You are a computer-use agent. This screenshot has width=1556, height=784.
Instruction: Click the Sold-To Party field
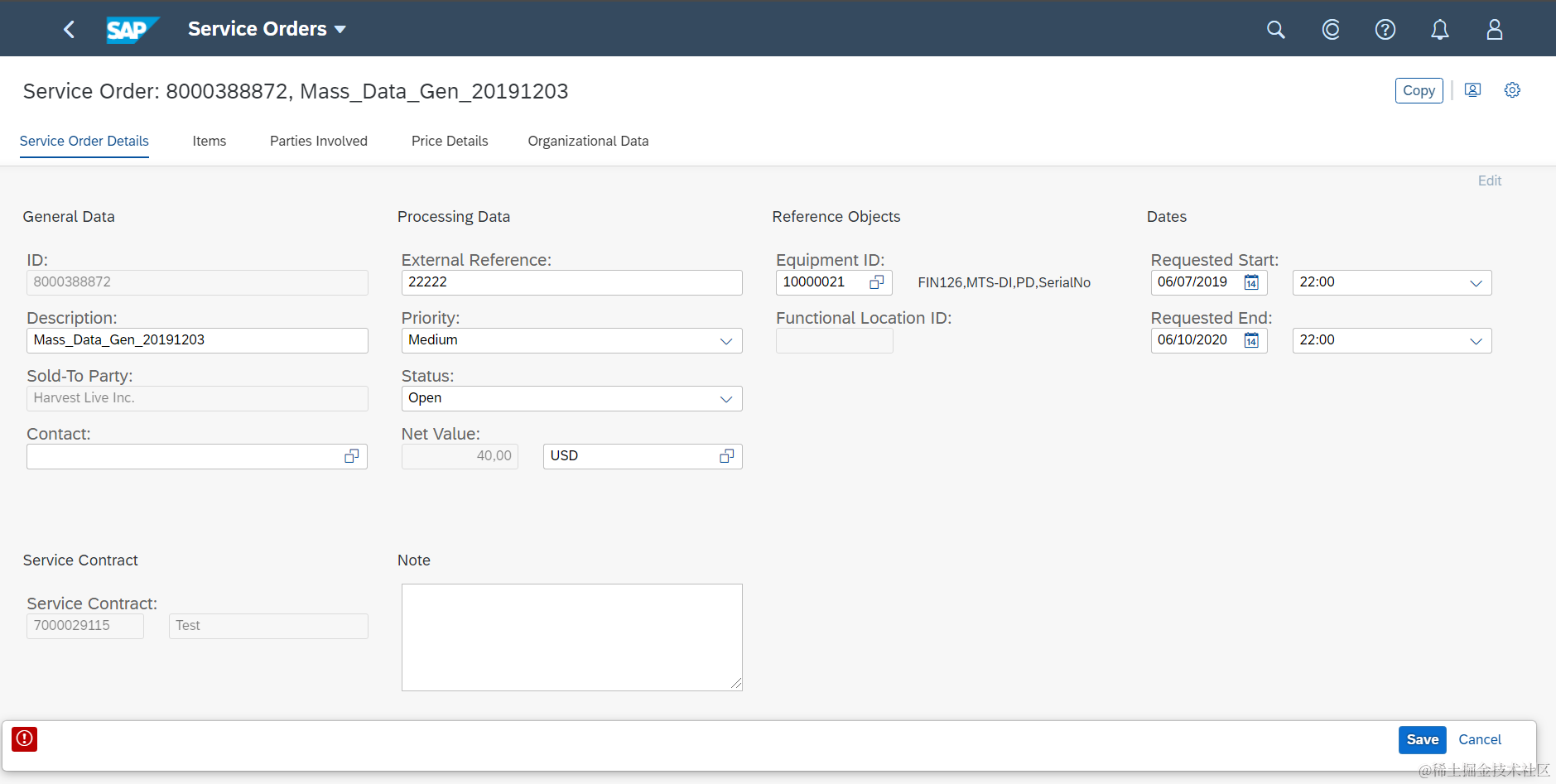point(197,398)
